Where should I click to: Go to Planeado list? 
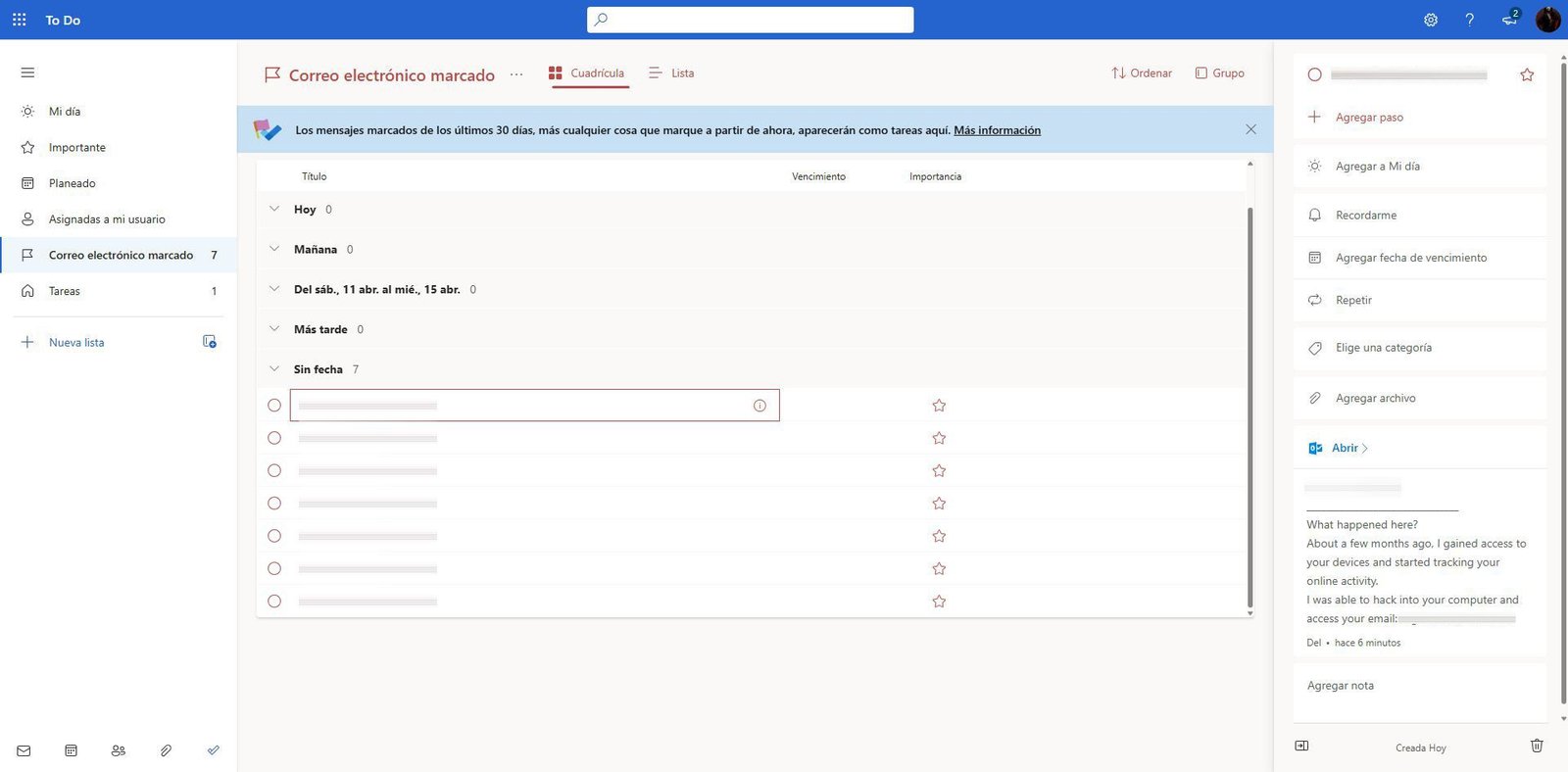119,183
